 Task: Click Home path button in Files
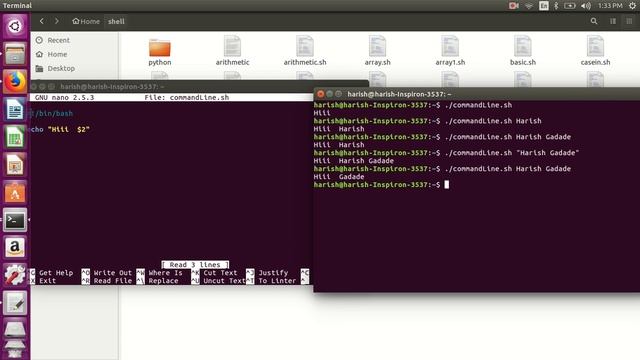click(x=86, y=21)
